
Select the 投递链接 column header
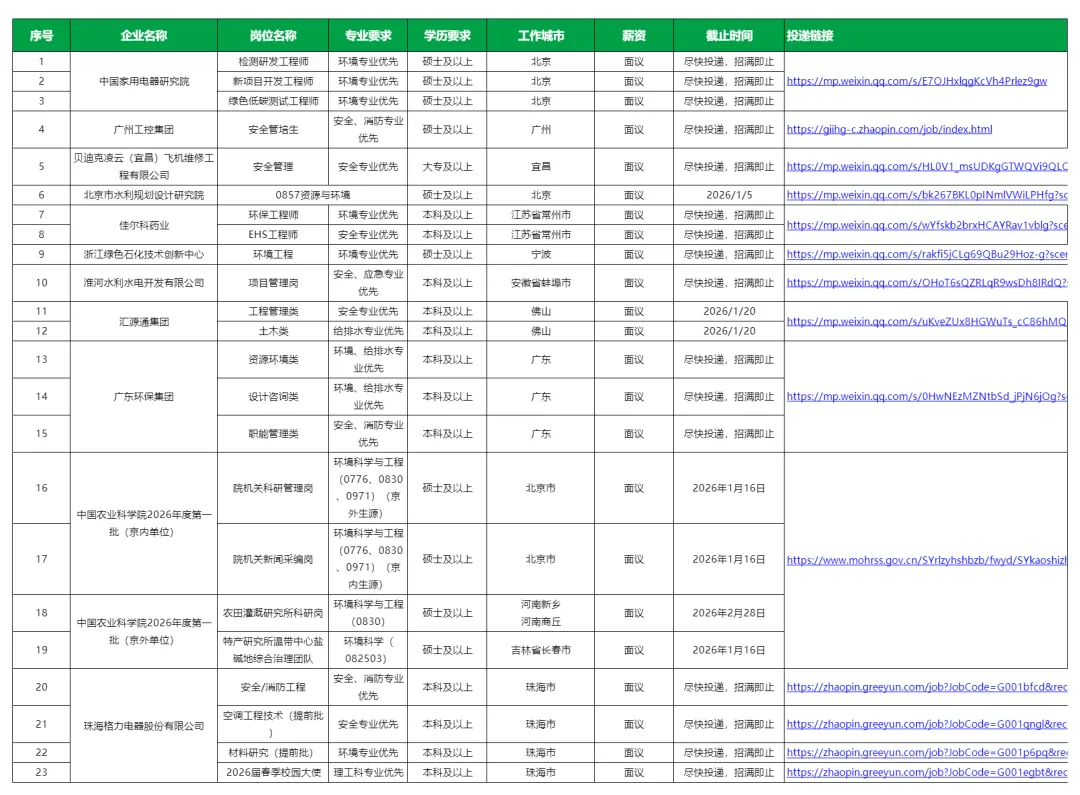[x=926, y=35]
